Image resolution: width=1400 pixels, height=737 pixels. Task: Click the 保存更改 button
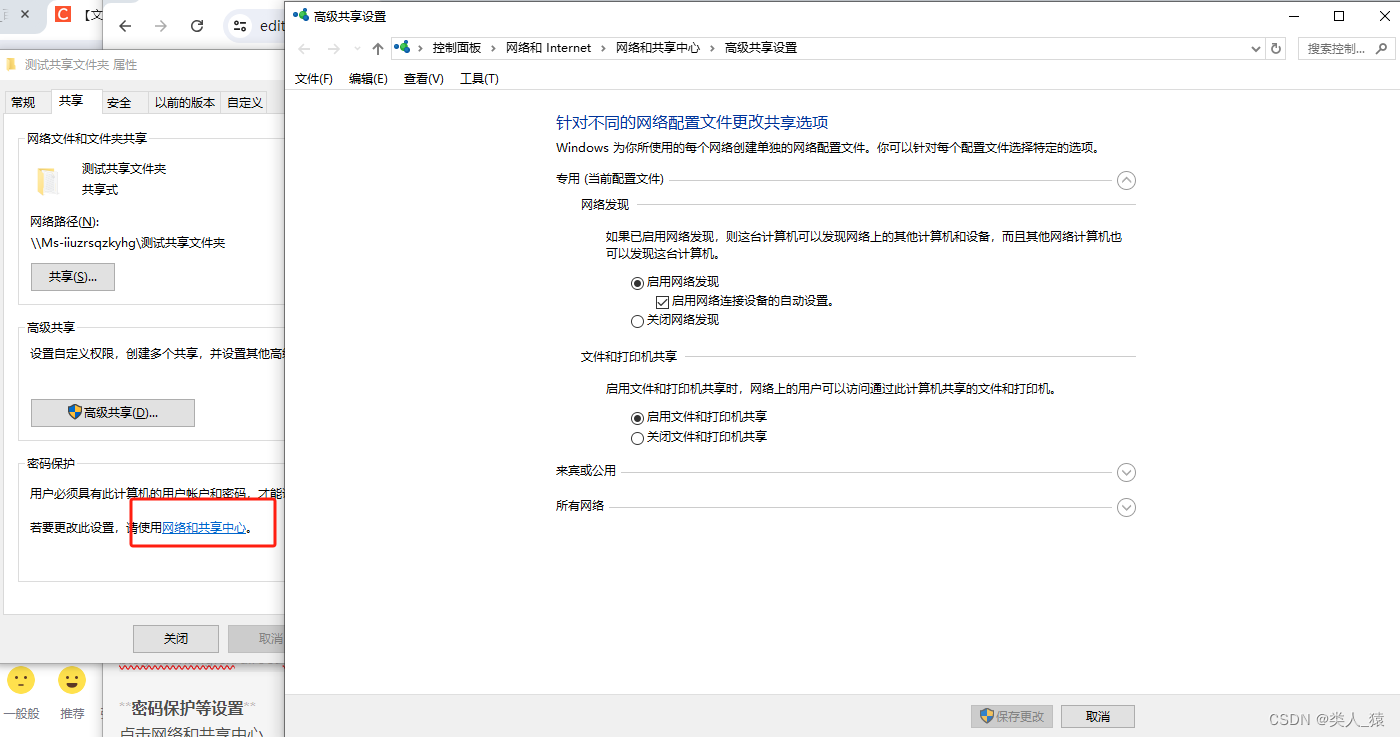(1012, 716)
